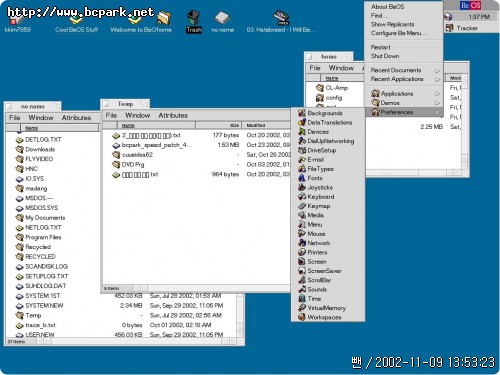500x375 pixels.
Task: Open the Network preference
Action: [x=328, y=243]
